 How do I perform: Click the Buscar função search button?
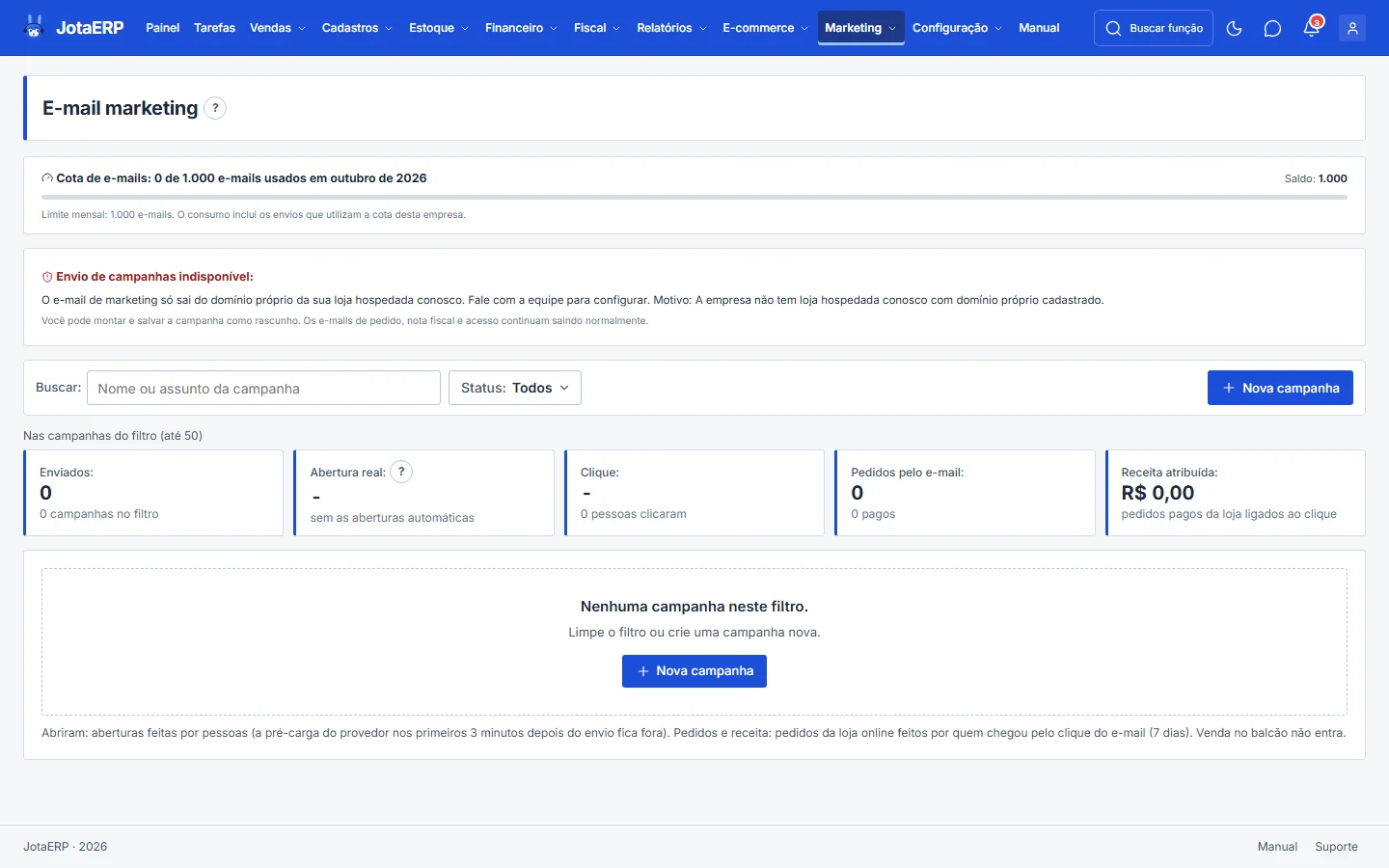tap(1154, 28)
